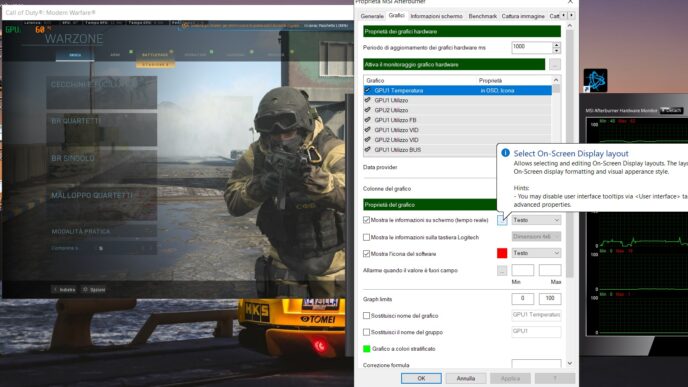Increase the hardware polling period stepper
The height and width of the screenshot is (387, 688).
556,45
